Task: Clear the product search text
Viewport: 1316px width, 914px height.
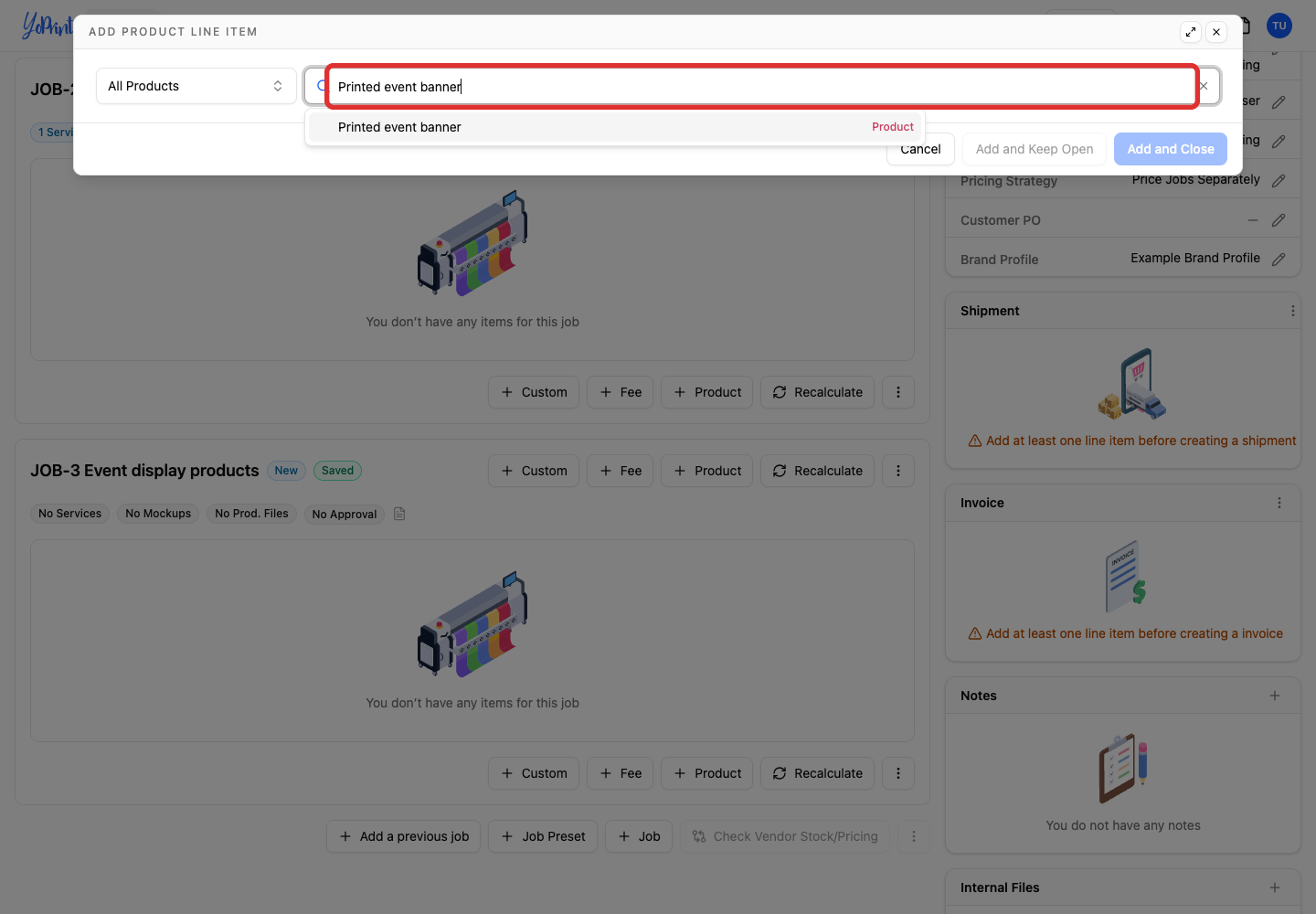Action: [x=1204, y=86]
